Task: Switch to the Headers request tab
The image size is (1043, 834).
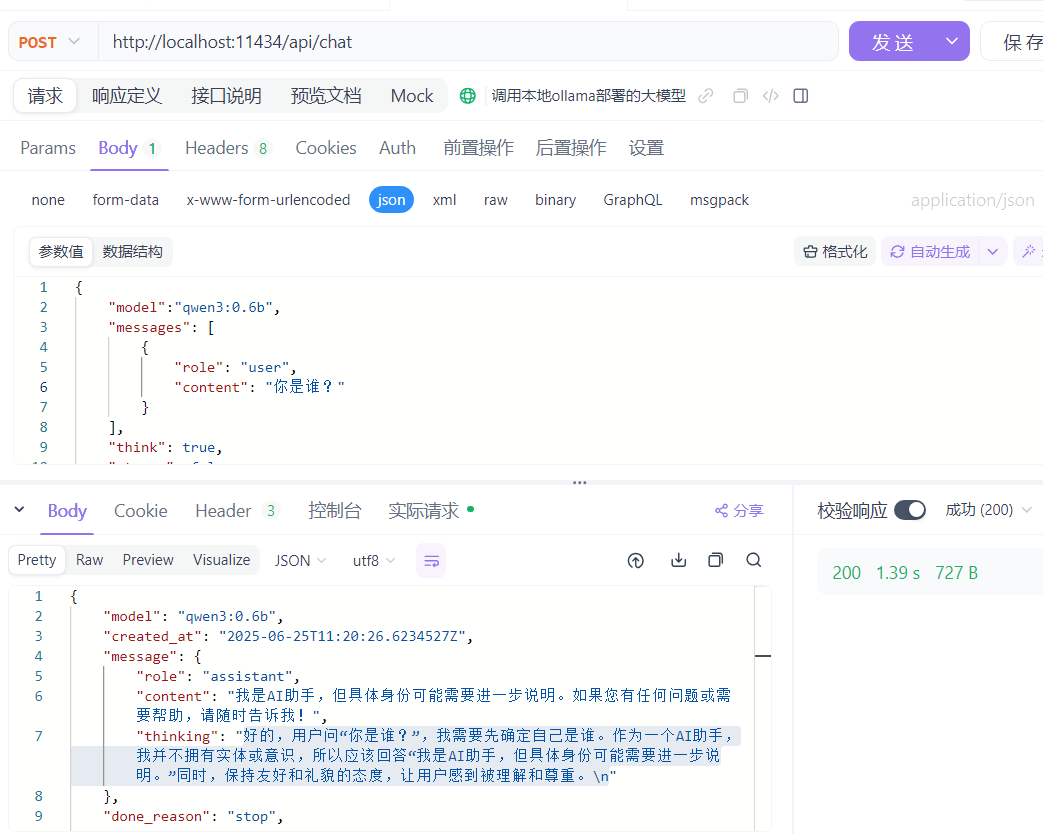Action: [216, 147]
